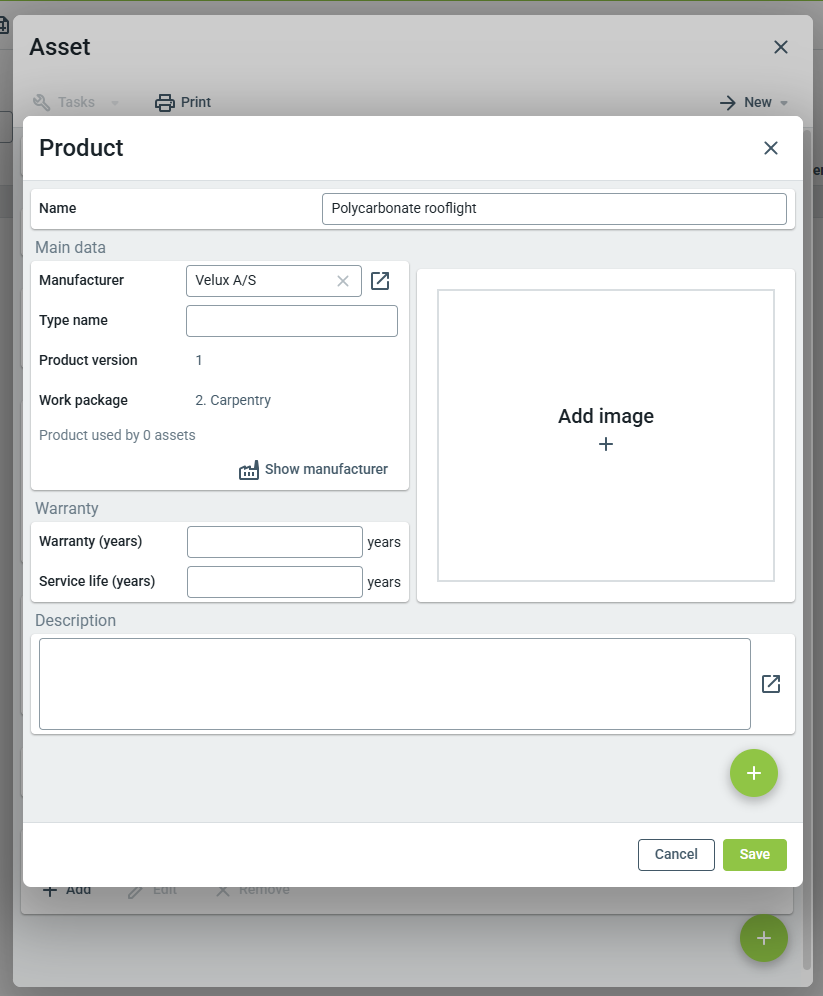Viewport: 823px width, 996px height.
Task: Click the Warranty (years) input
Action: tap(275, 542)
